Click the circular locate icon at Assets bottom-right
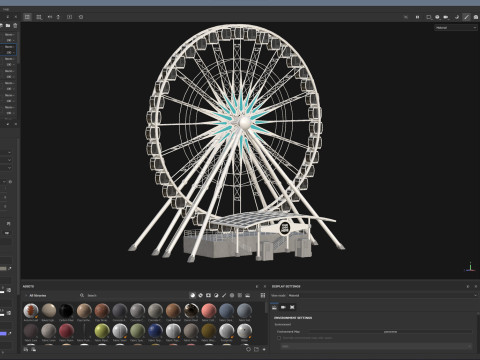Screen dimensions: 480x360 (248, 349)
